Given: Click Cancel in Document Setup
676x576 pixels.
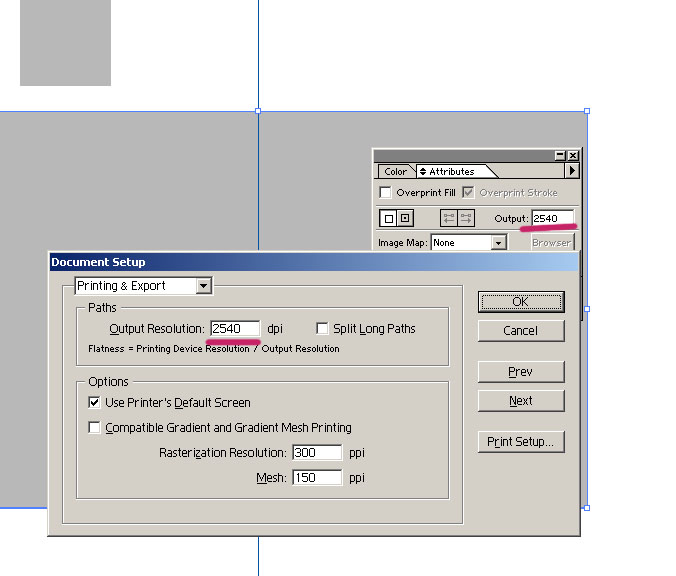Looking at the screenshot, I should (x=521, y=331).
